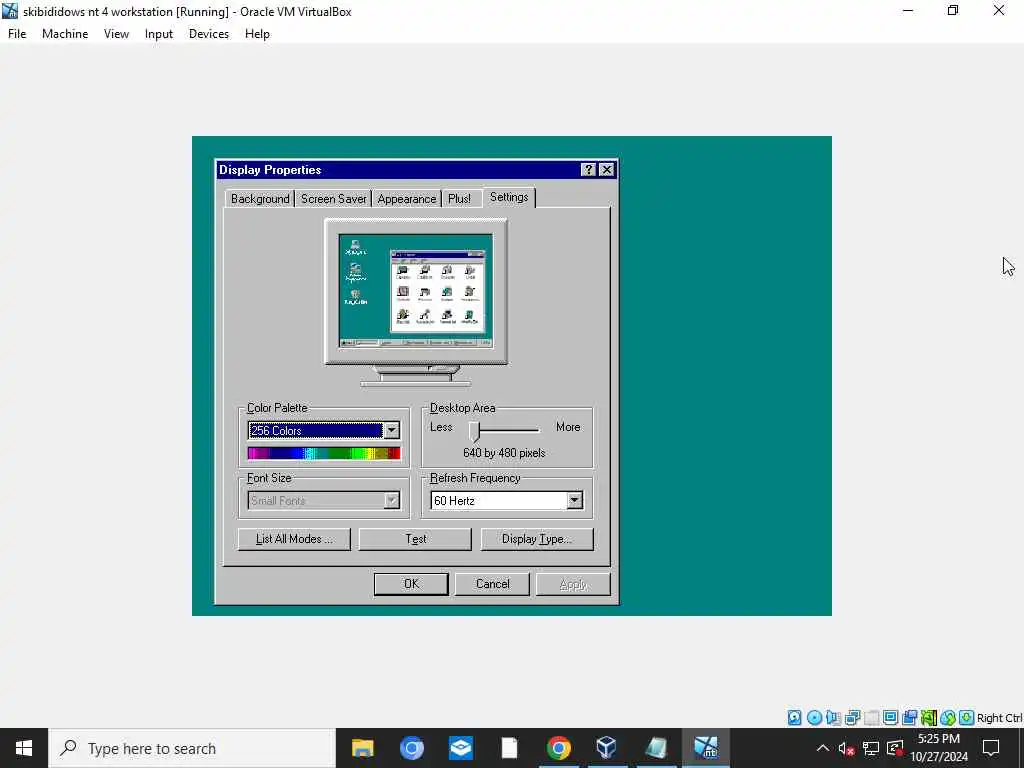
Task: Open the notebook-shaped app icon on taskbar
Action: [x=656, y=748]
